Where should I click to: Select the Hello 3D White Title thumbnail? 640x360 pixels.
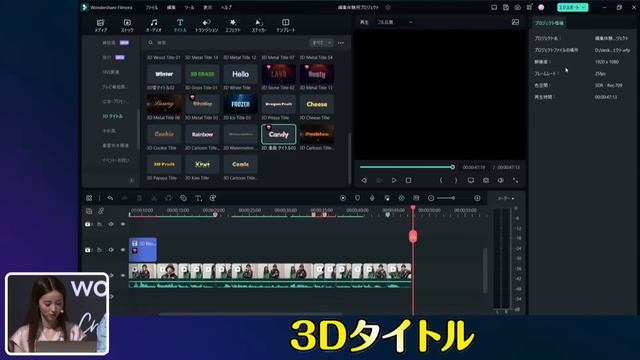240,74
